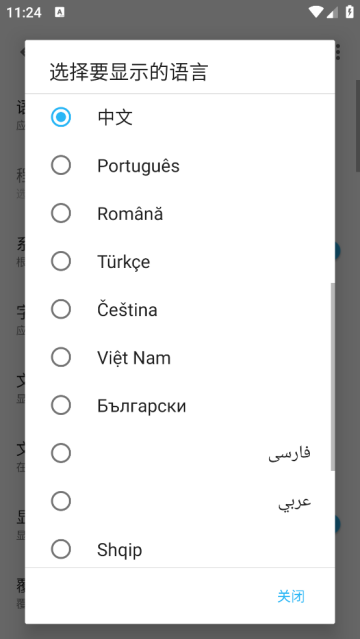Click the 11:24 clock in status bar
The height and width of the screenshot is (639, 360).
coord(24,13)
